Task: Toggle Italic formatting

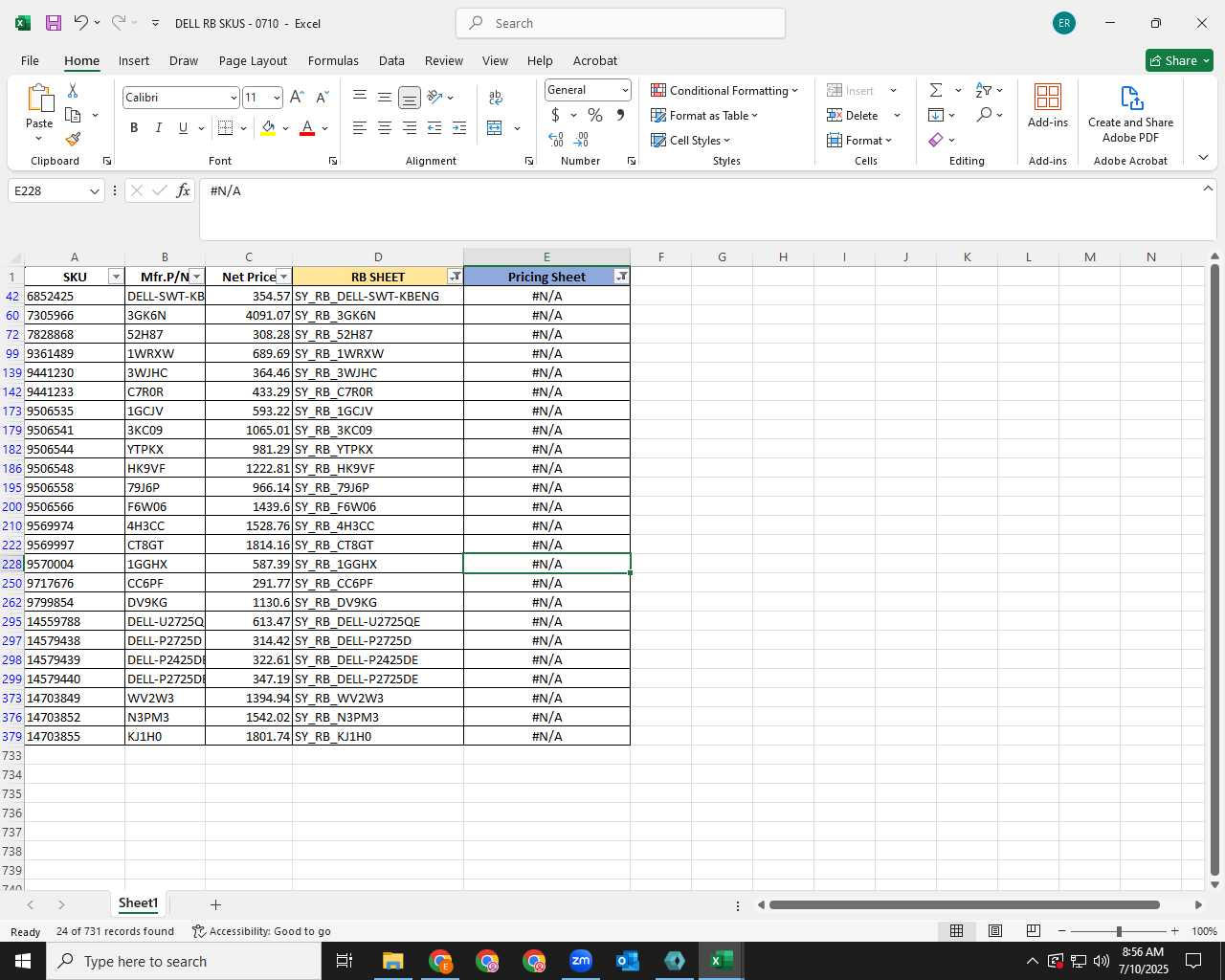Action: click(x=158, y=128)
